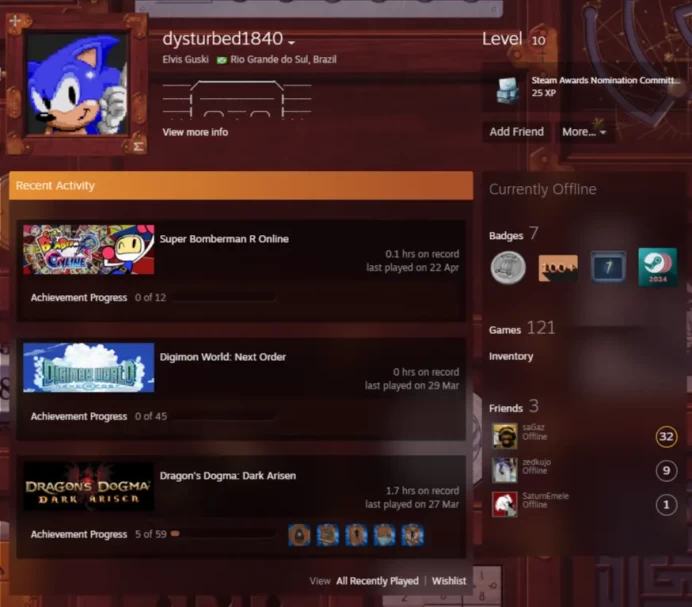
Task: Click zedkujo friend name
Action: pos(536,462)
